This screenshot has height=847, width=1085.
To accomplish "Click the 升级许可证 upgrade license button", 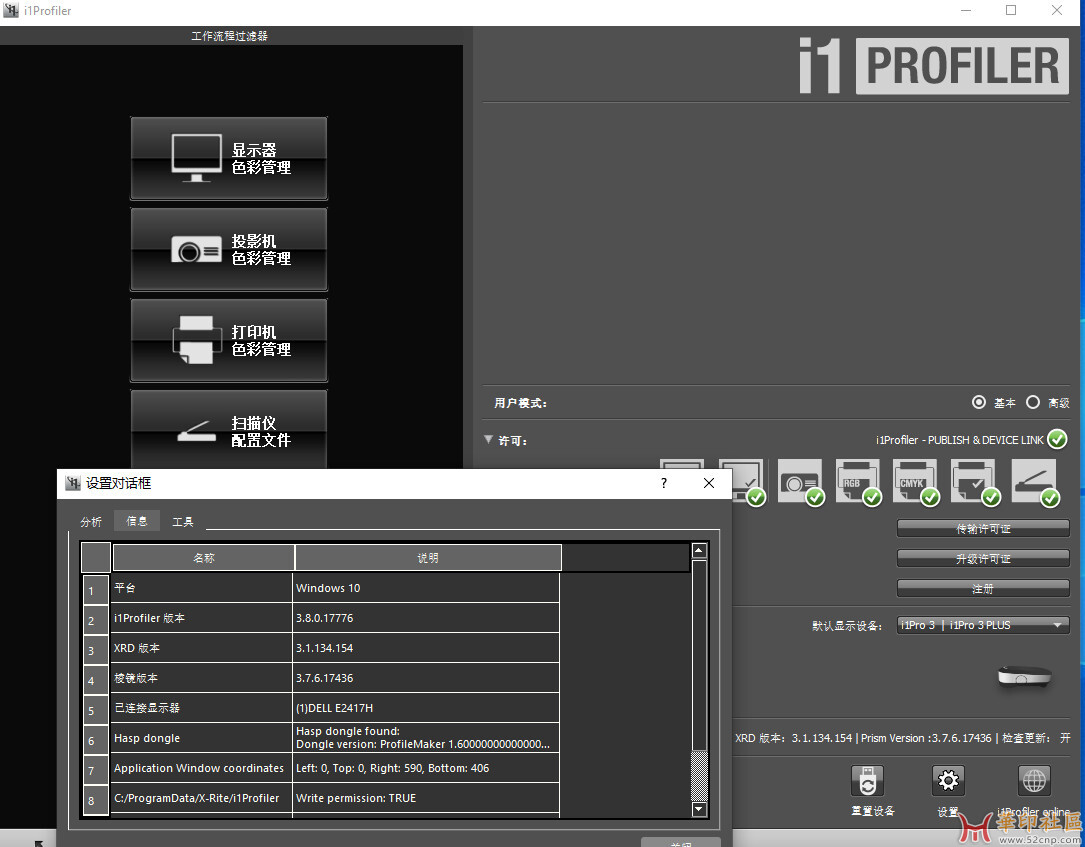I will tap(983, 558).
